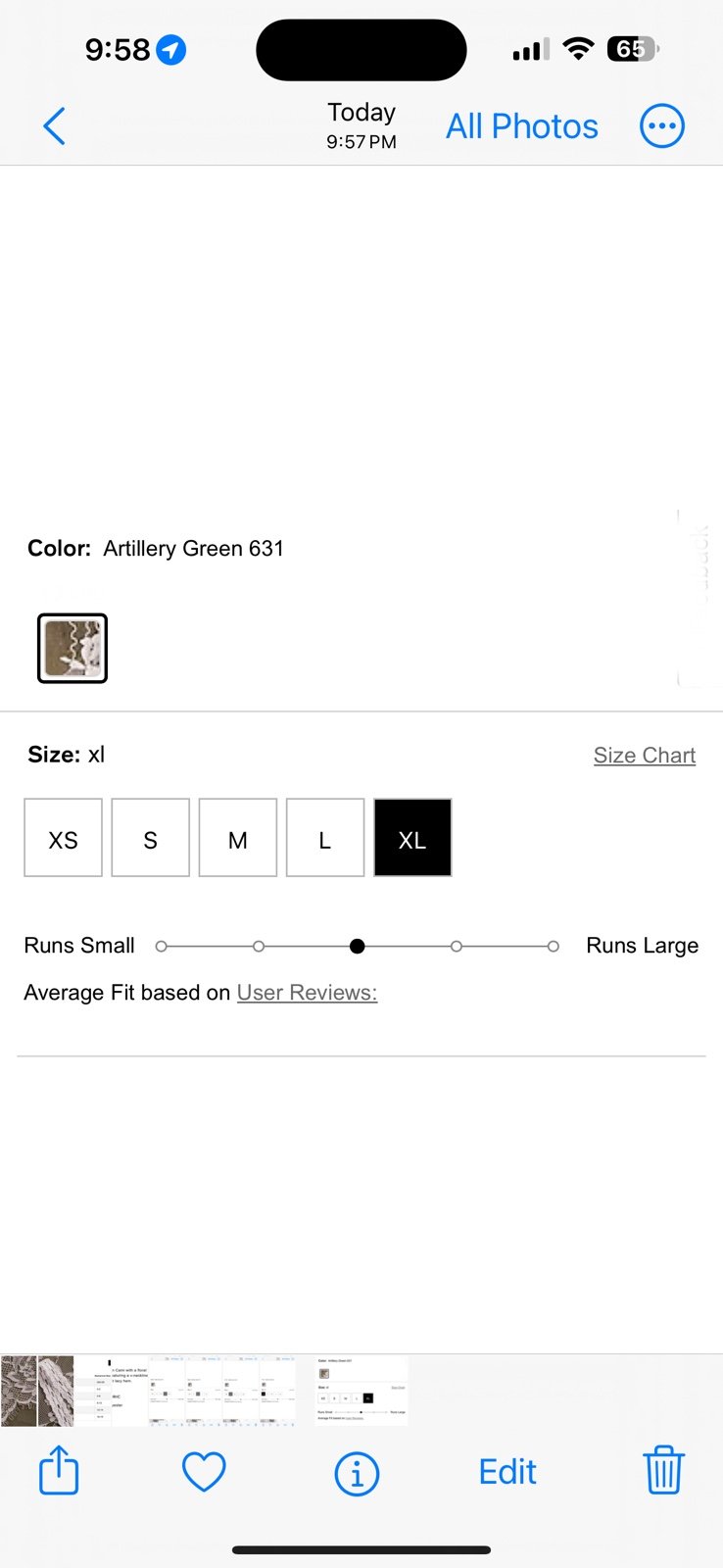723x1568 pixels.
Task: Tap Edit to modify the photo
Action: coord(507,1472)
